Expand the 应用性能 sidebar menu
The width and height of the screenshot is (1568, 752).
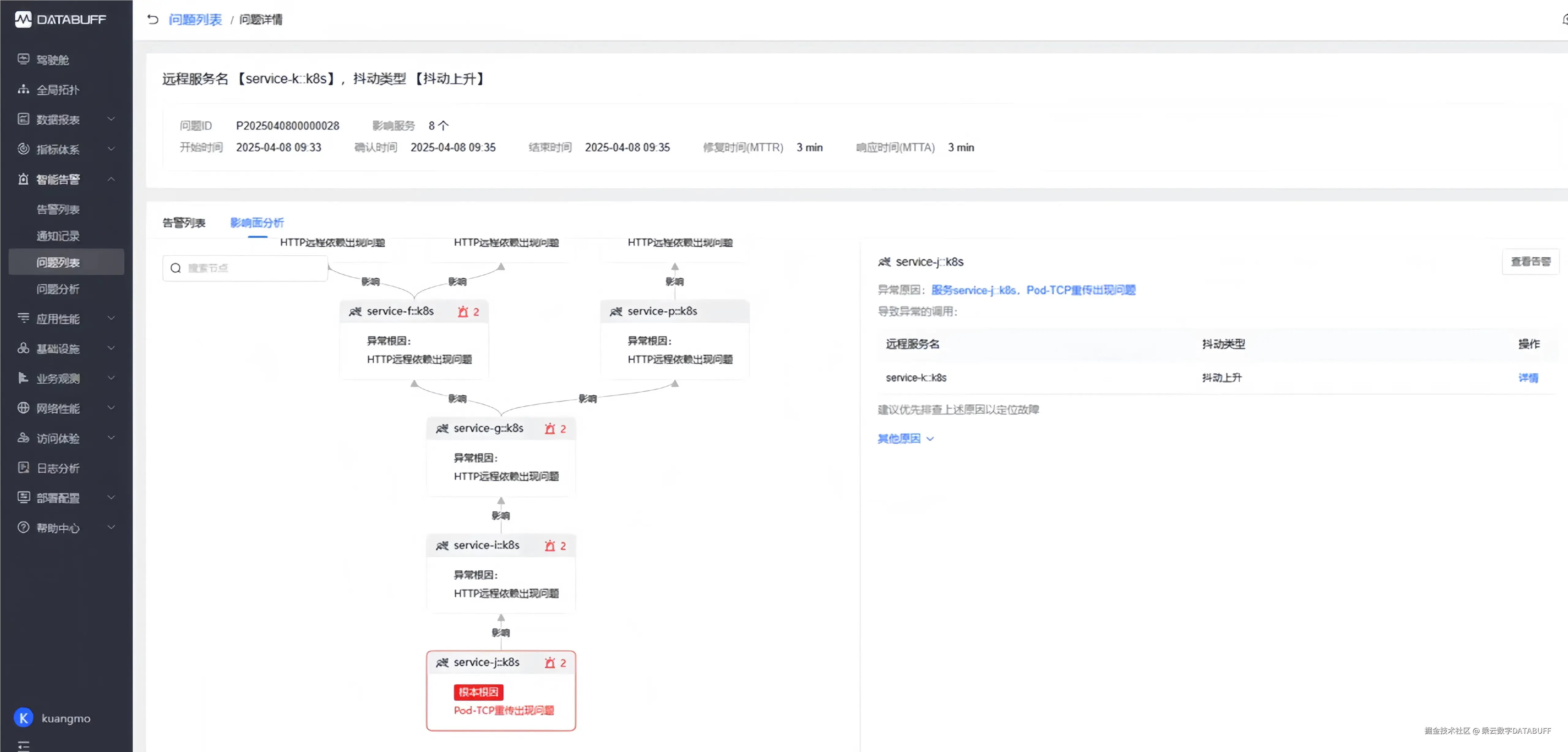pyautogui.click(x=111, y=318)
